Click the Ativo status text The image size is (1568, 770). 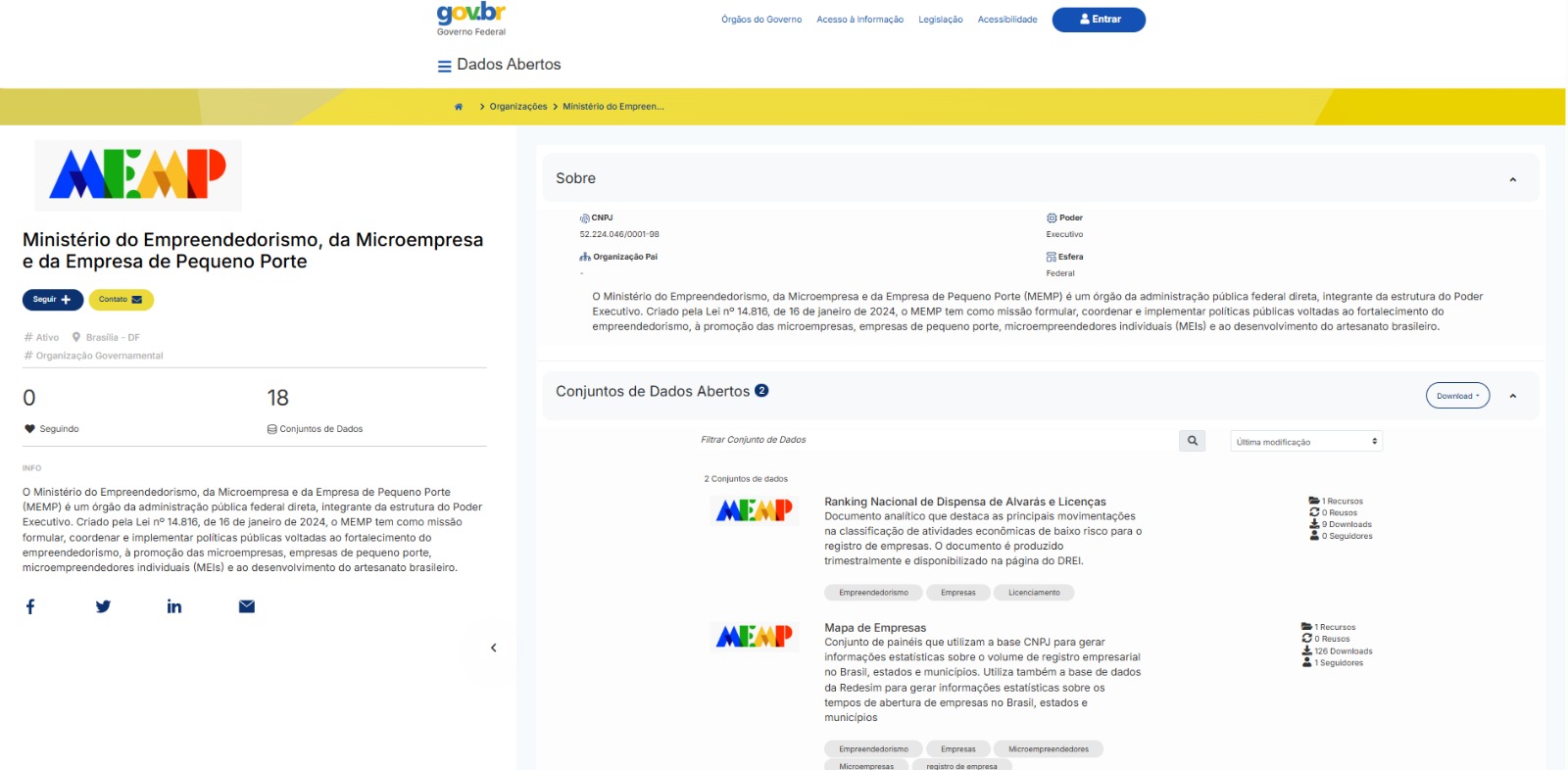click(x=47, y=338)
